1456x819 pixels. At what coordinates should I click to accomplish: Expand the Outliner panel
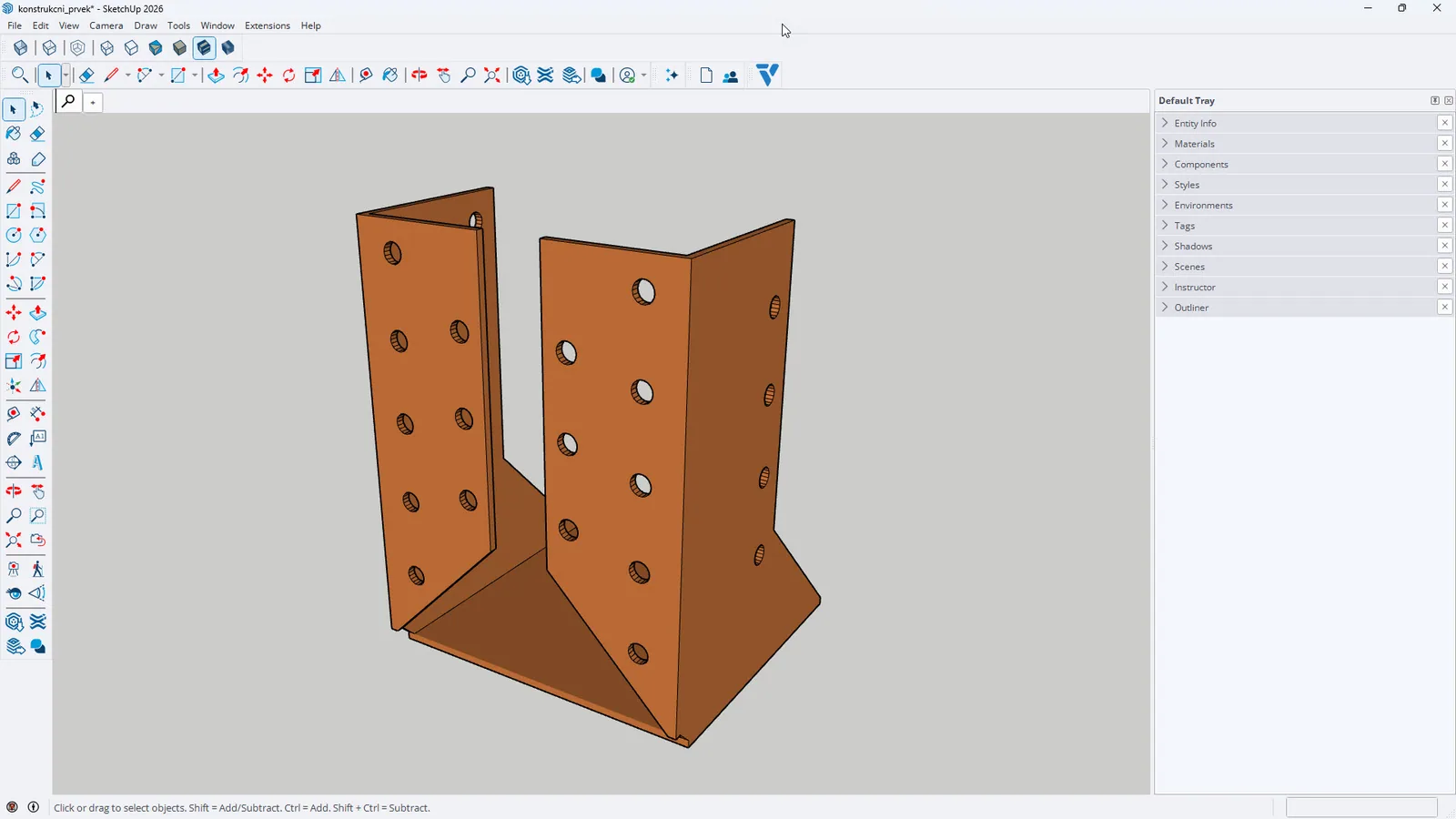point(1295,308)
